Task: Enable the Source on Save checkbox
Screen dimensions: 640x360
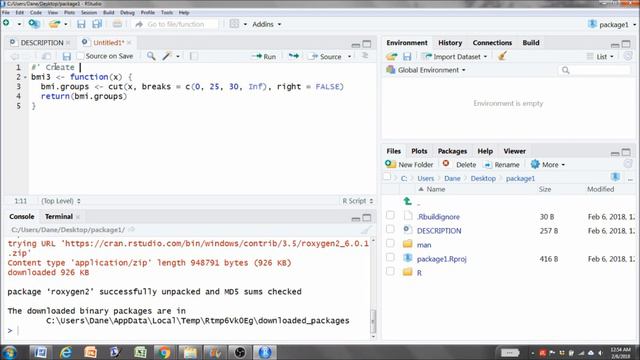Action: (x=80, y=56)
